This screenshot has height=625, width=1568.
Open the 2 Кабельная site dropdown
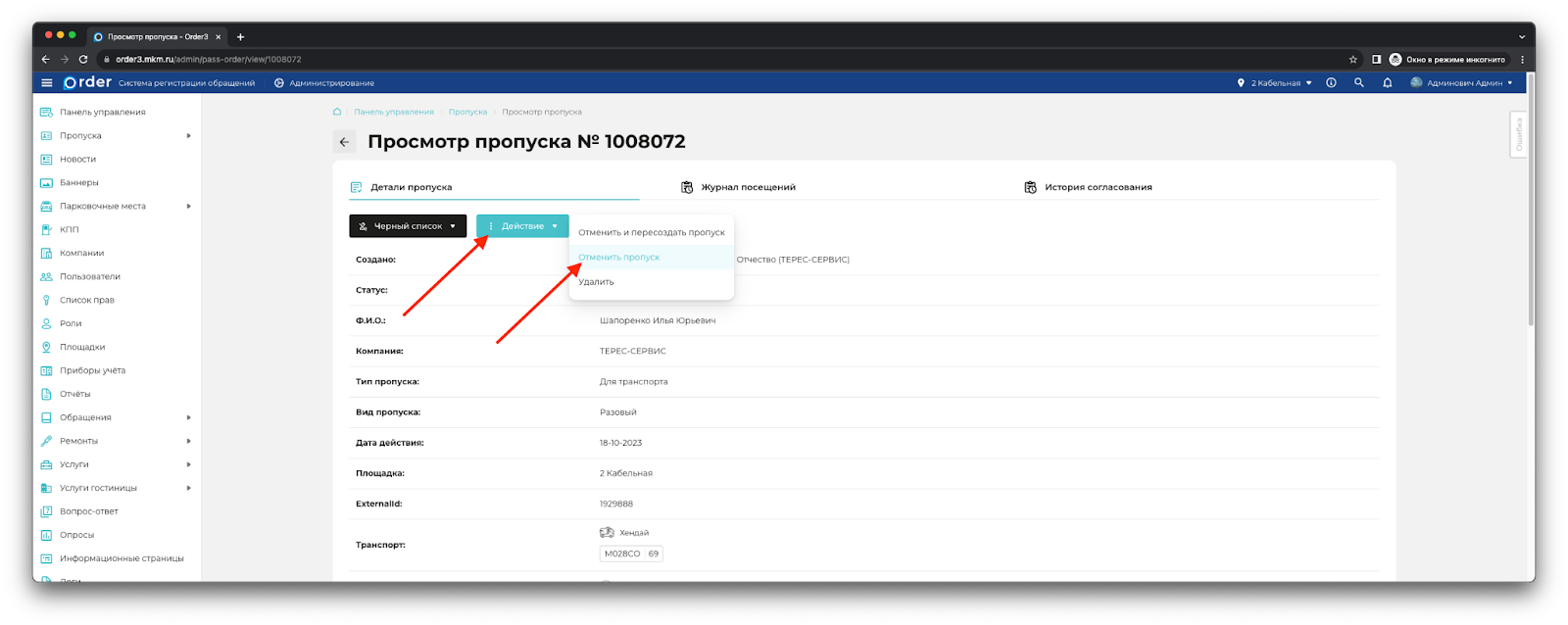1275,83
